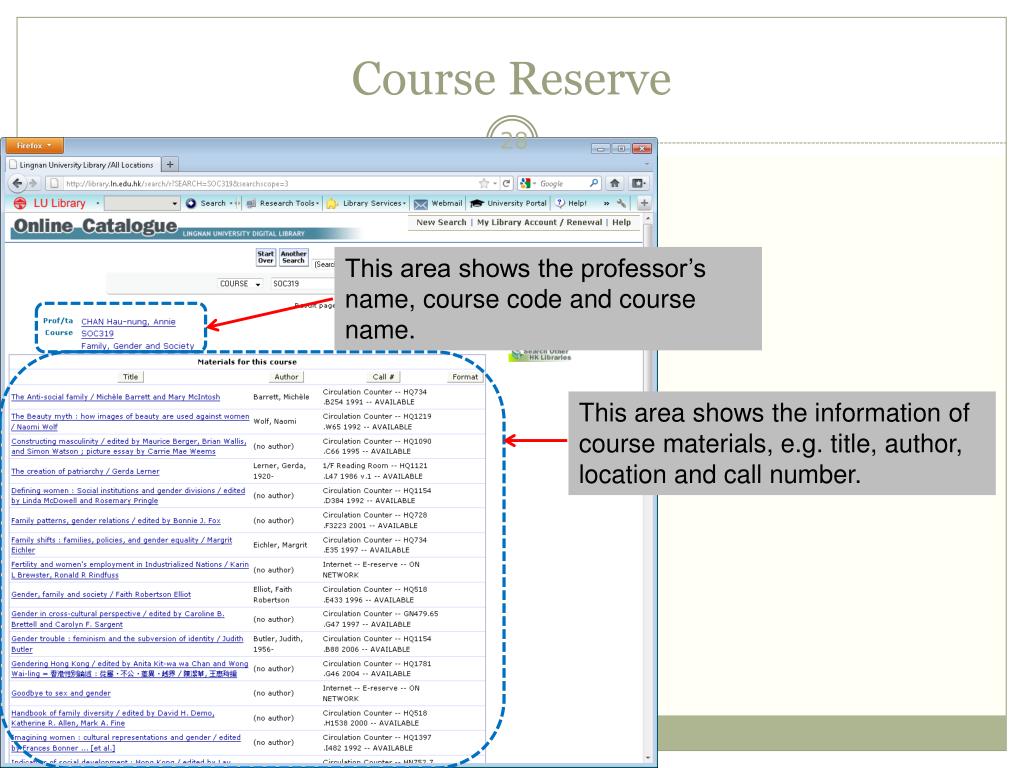The width and height of the screenshot is (1024, 768).
Task: Go to the home page icon
Action: click(x=615, y=184)
